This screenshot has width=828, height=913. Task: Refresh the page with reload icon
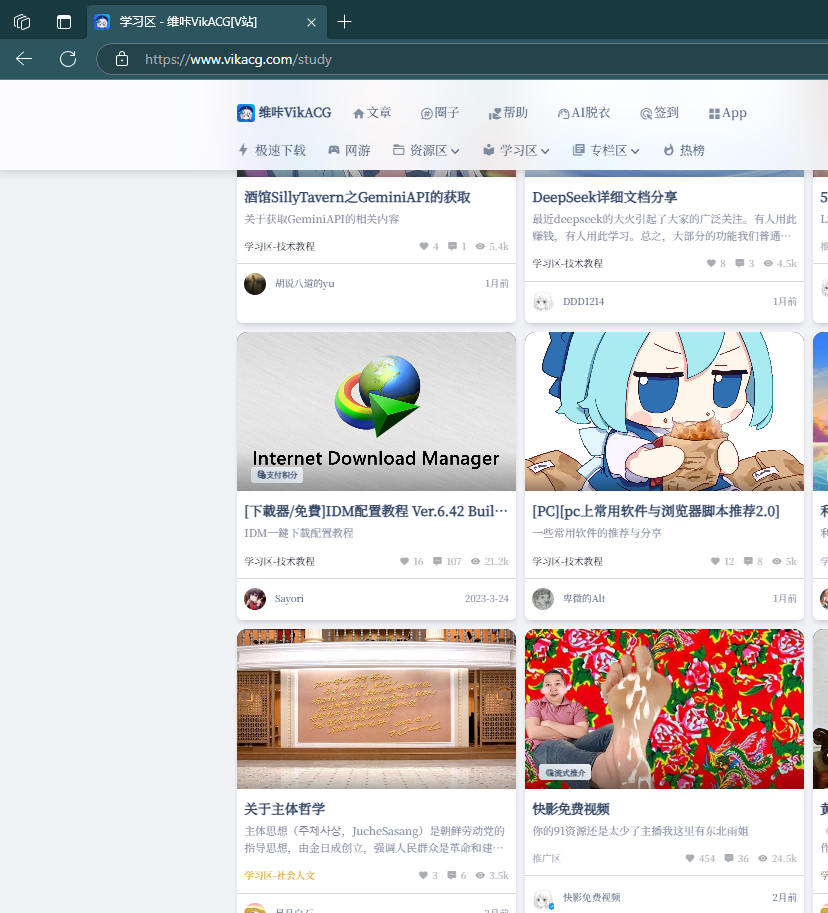point(68,59)
